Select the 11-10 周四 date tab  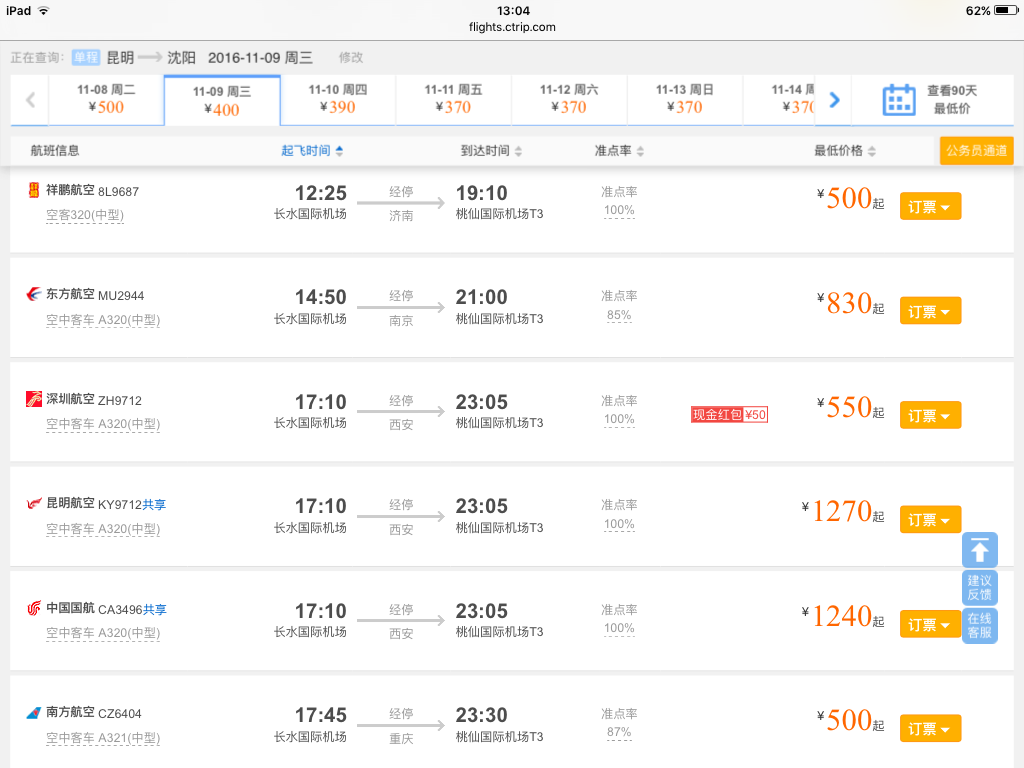(338, 100)
